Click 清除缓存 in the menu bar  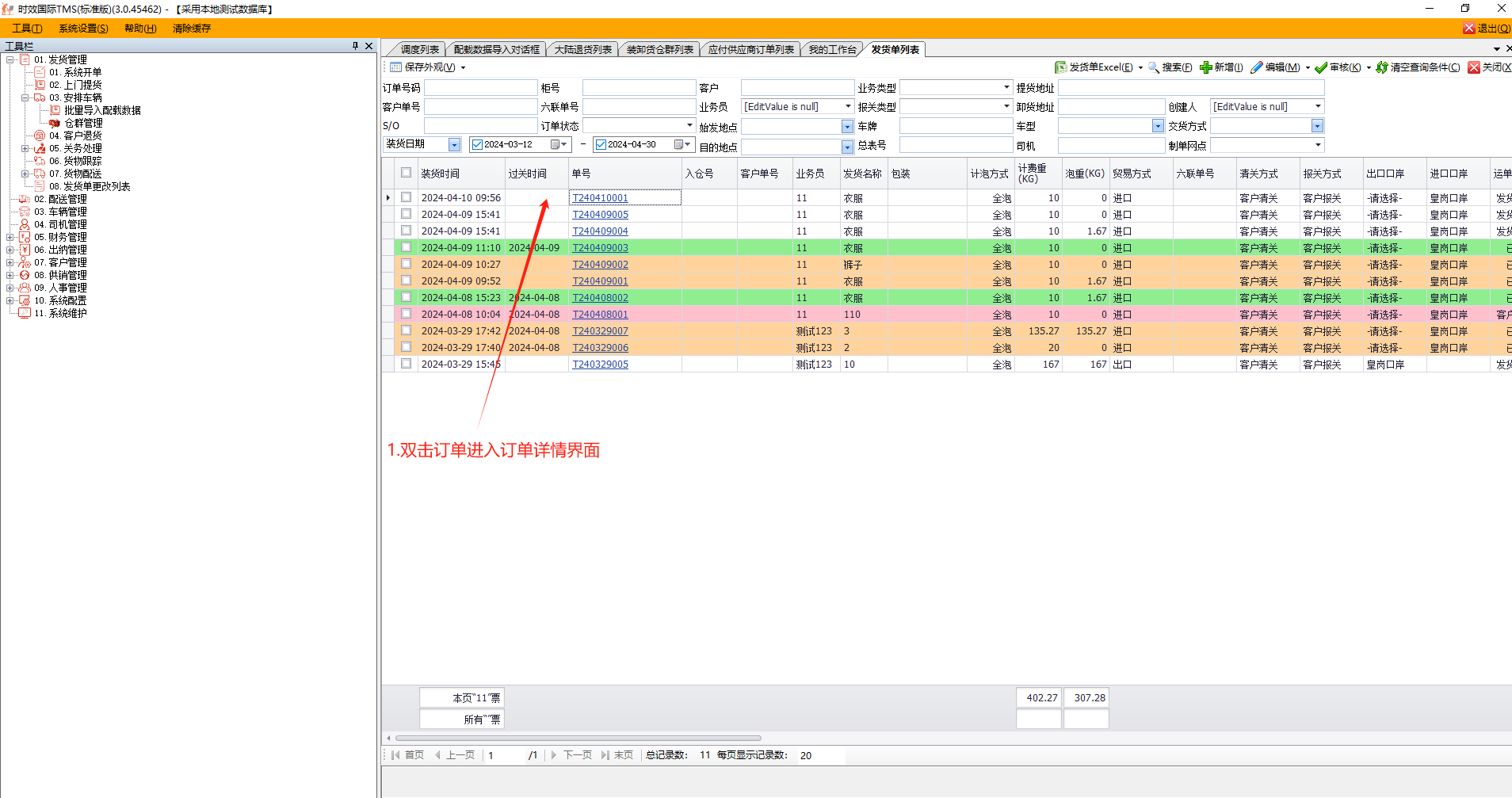pos(192,29)
